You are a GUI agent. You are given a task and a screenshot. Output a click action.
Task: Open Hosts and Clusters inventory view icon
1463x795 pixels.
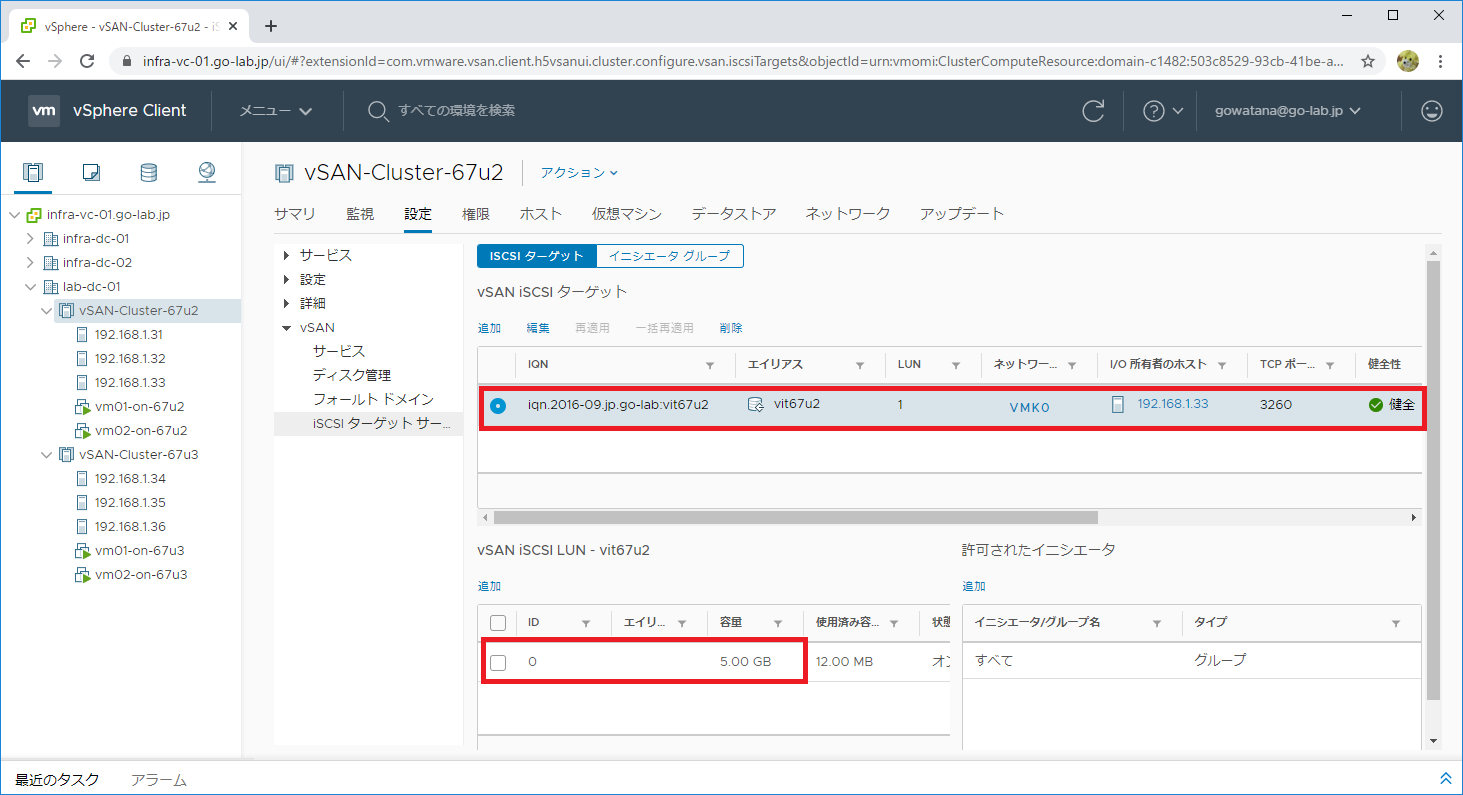[x=33, y=173]
